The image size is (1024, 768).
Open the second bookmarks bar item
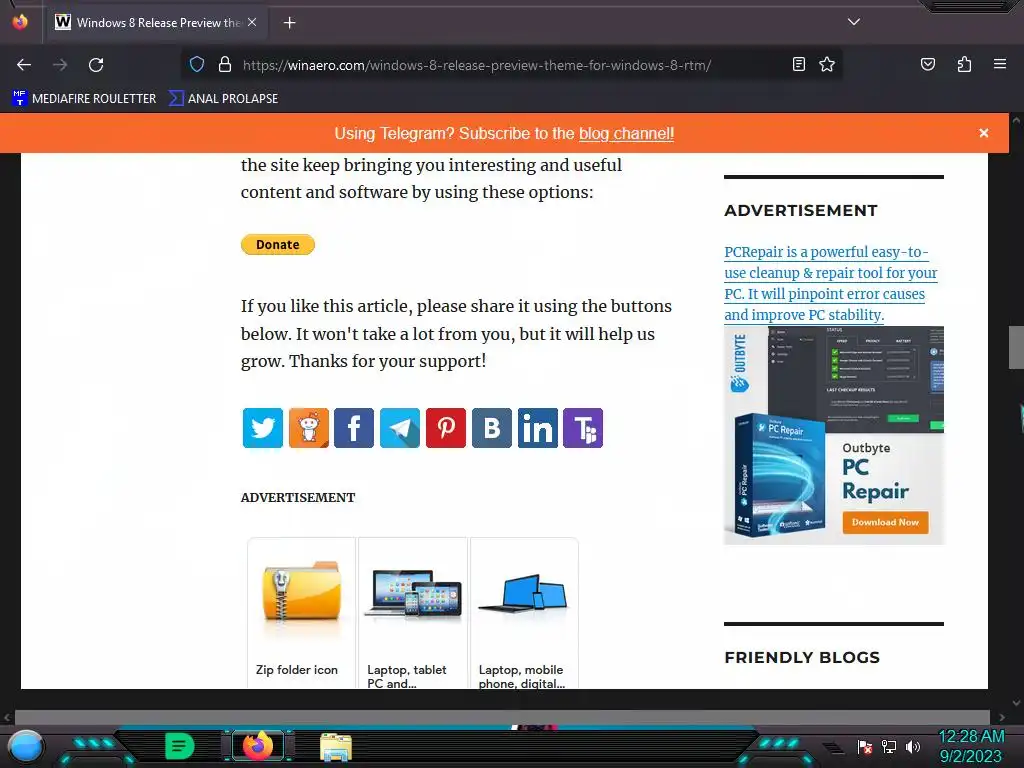(223, 99)
